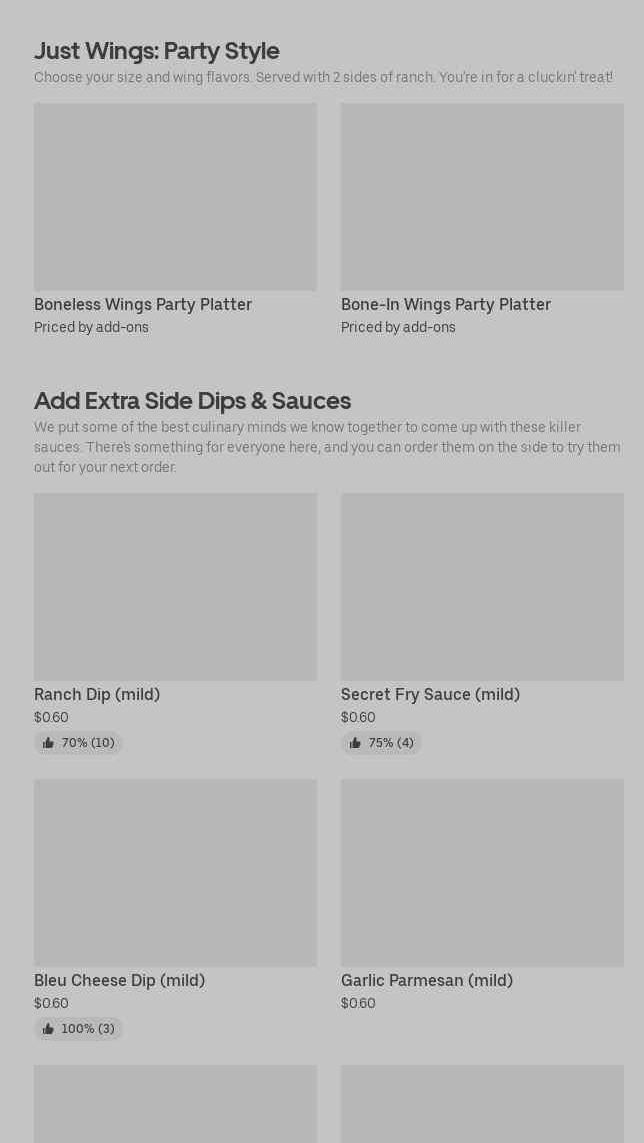Click thumbs-up icon under Bleu Cheese Dip
Viewport: 644px width, 1143px height.
(x=48, y=1029)
